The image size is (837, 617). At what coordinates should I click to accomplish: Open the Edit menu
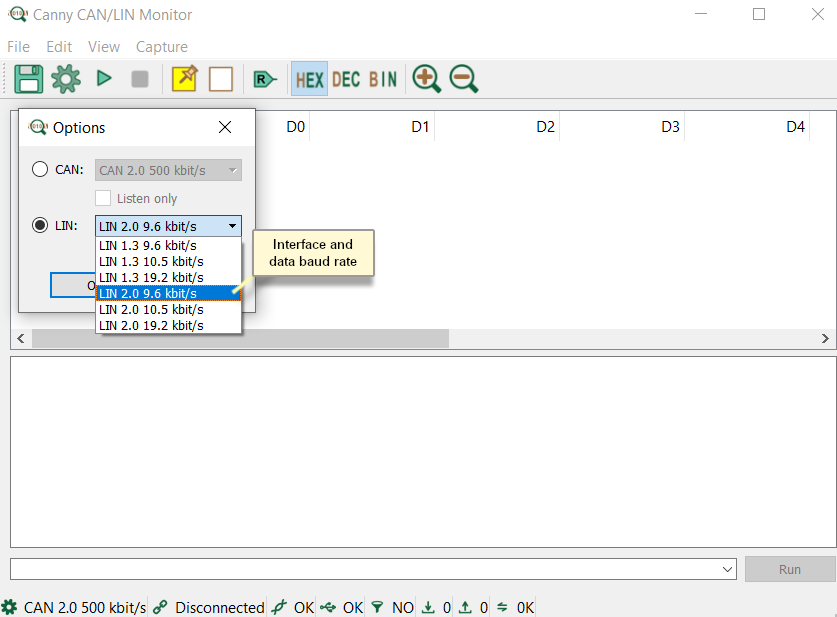pyautogui.click(x=59, y=47)
